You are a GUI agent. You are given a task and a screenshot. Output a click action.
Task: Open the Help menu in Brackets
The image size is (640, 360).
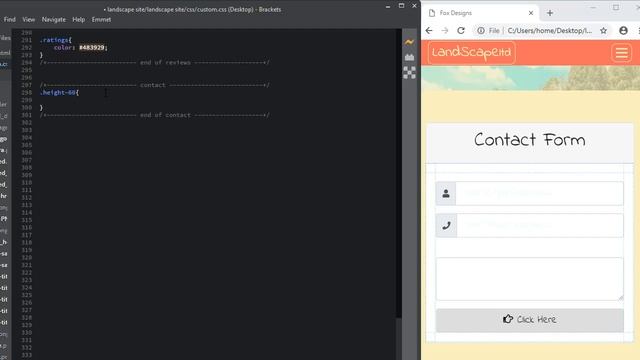(78, 20)
